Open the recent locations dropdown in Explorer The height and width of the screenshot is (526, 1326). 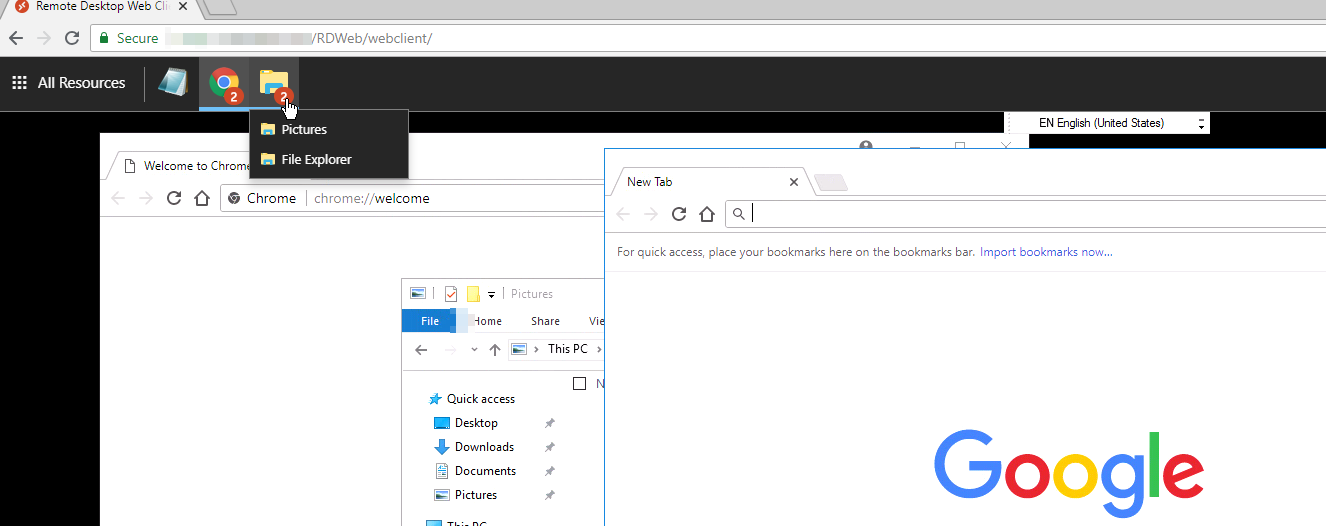(x=474, y=350)
